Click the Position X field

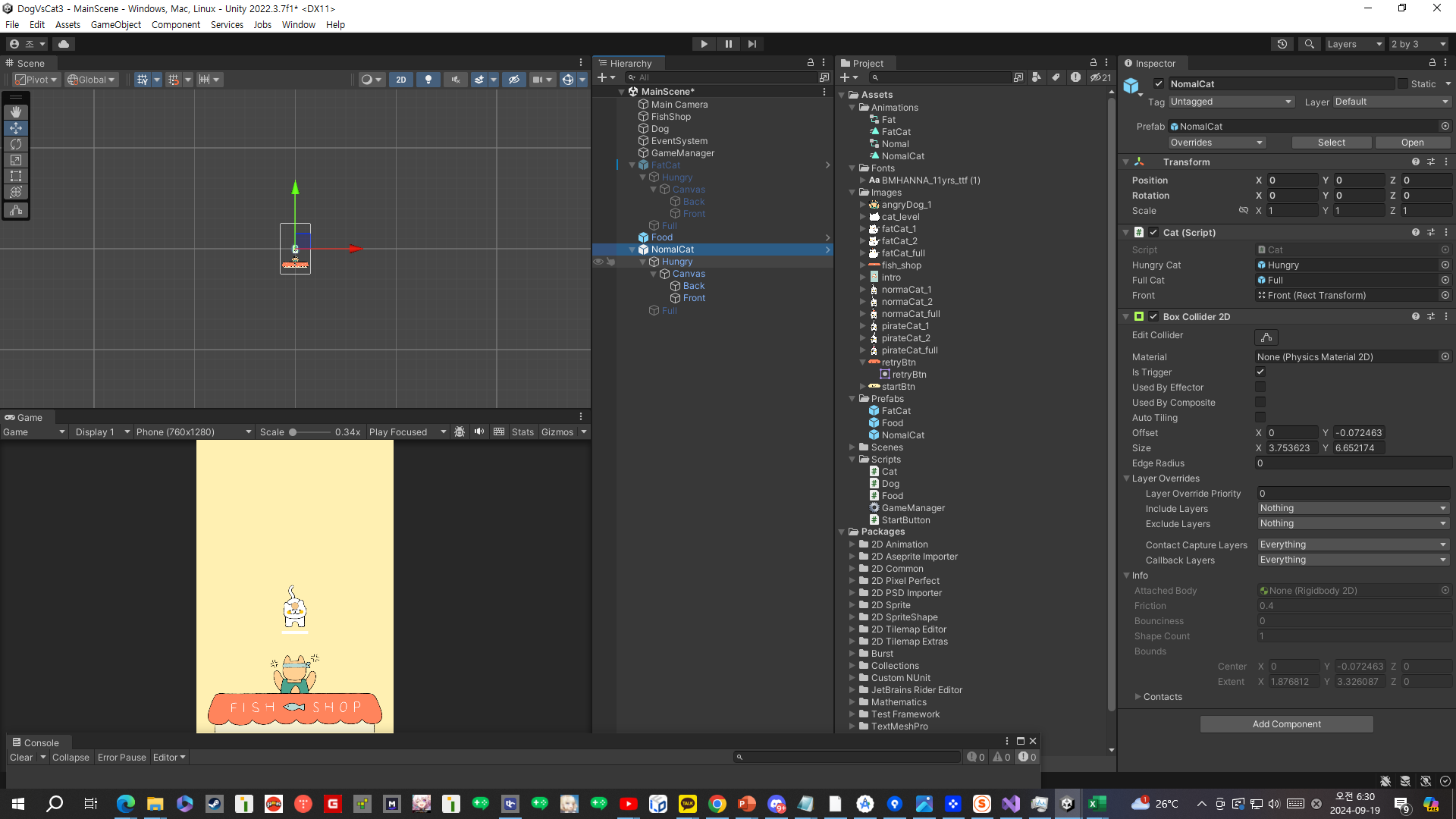(x=1292, y=180)
